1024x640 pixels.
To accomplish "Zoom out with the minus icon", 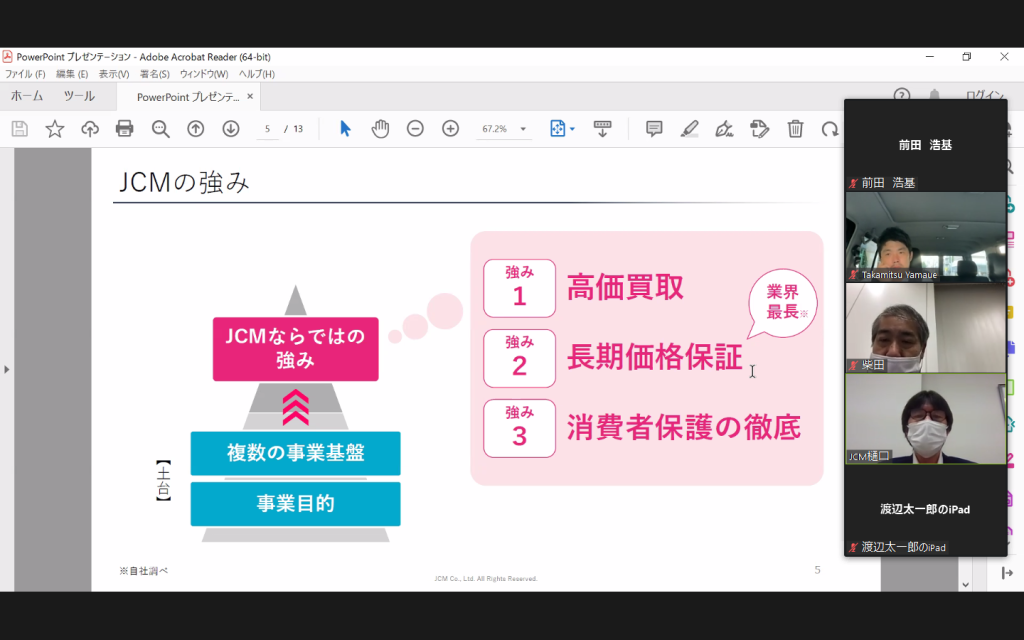I will pyautogui.click(x=415, y=129).
